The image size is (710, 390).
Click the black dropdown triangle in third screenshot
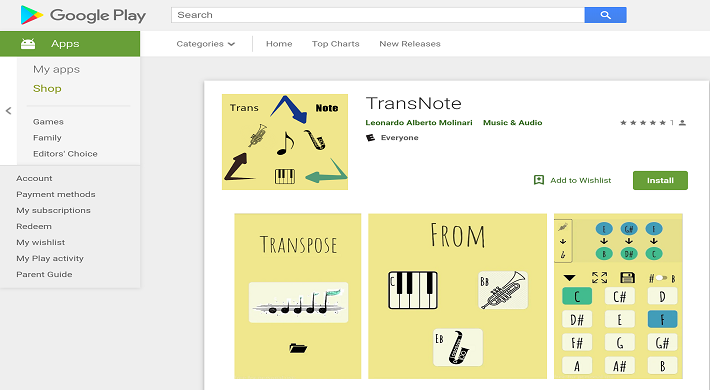point(569,278)
